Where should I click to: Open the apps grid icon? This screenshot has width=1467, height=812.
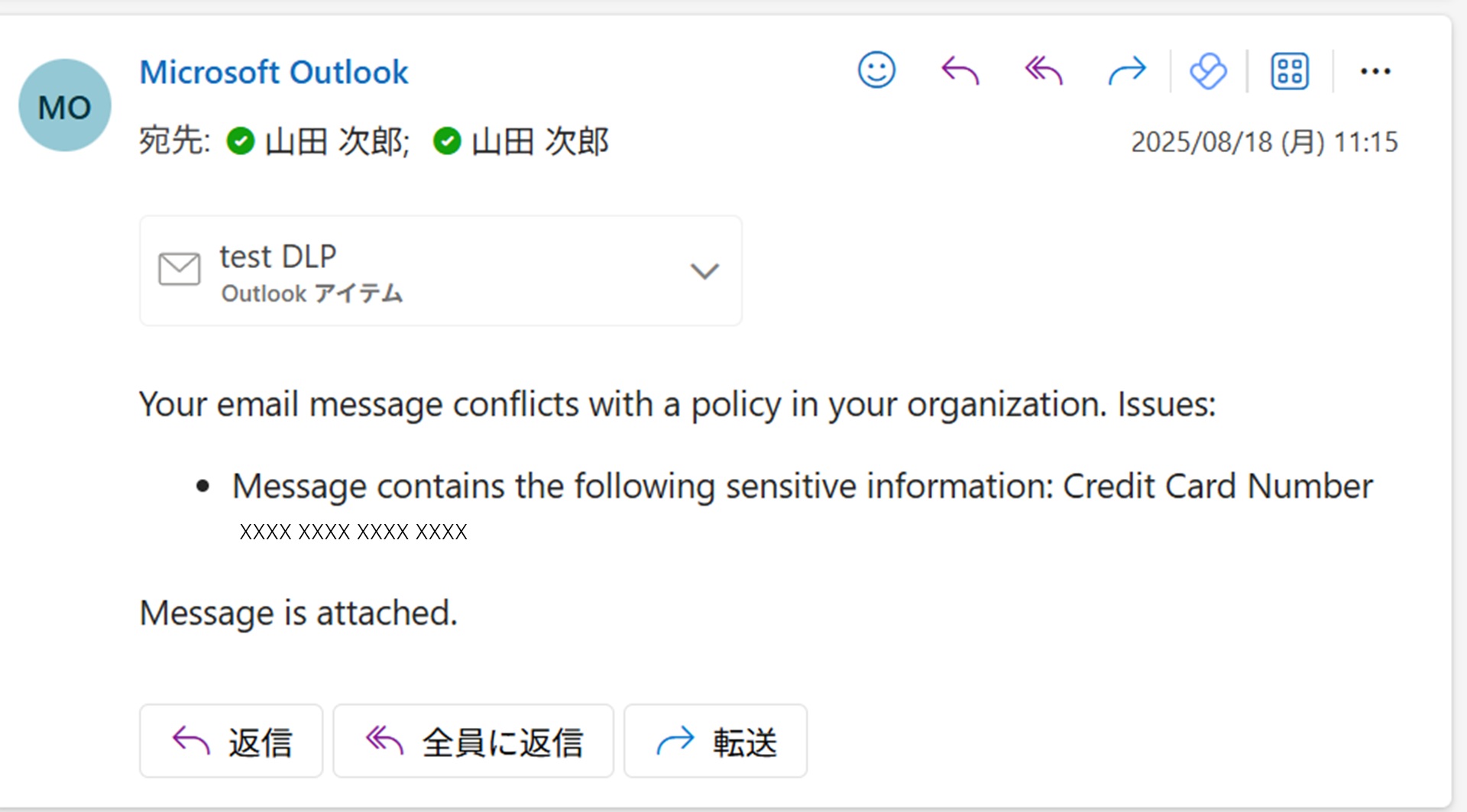[x=1290, y=72]
